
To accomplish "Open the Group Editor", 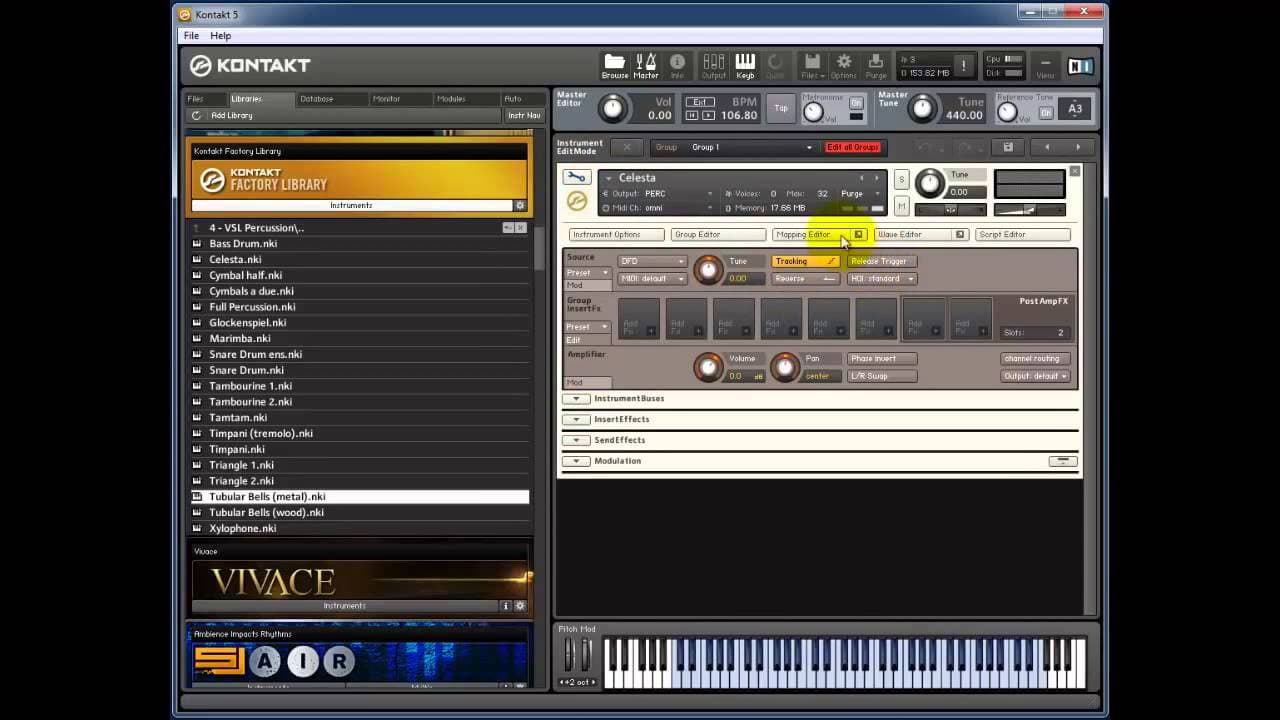I will pyautogui.click(x=718, y=234).
